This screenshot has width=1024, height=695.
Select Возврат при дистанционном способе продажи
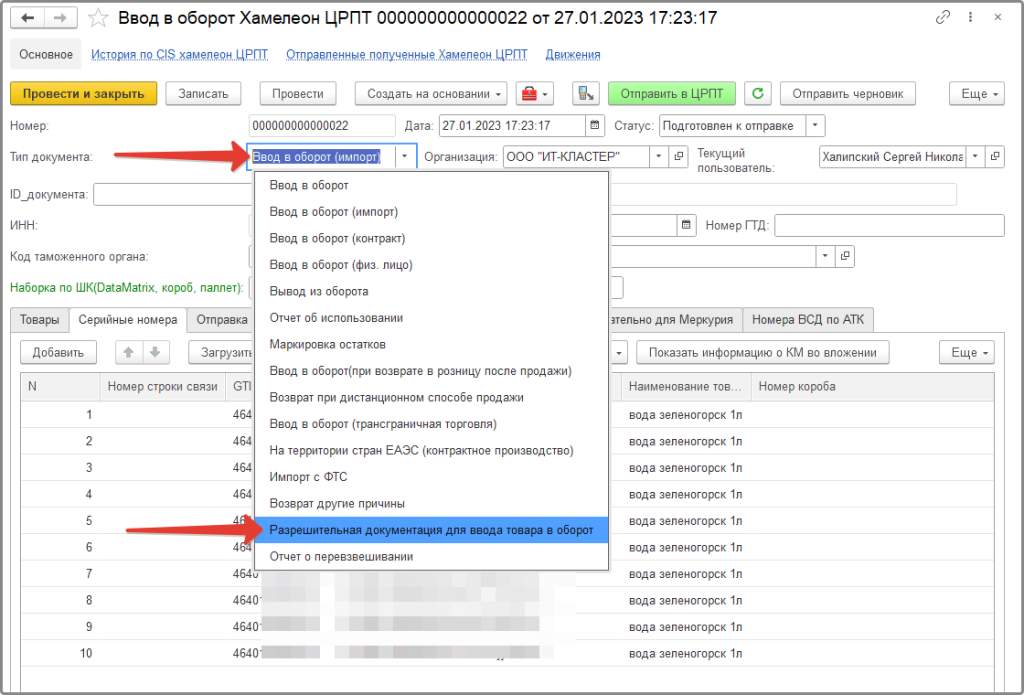pos(431,397)
